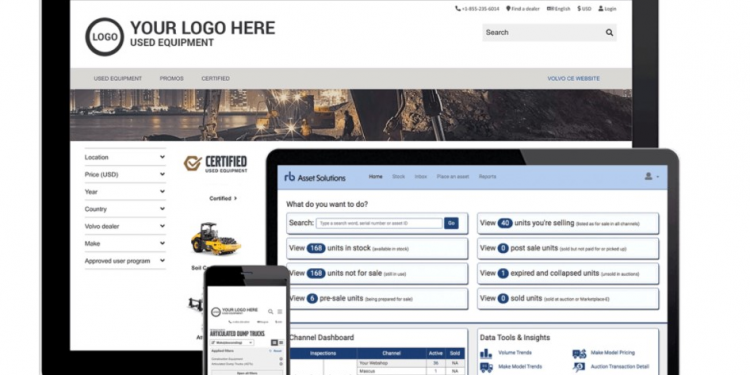Expand the Year filter
Screen dimensions: 750x375
click(x=125, y=192)
